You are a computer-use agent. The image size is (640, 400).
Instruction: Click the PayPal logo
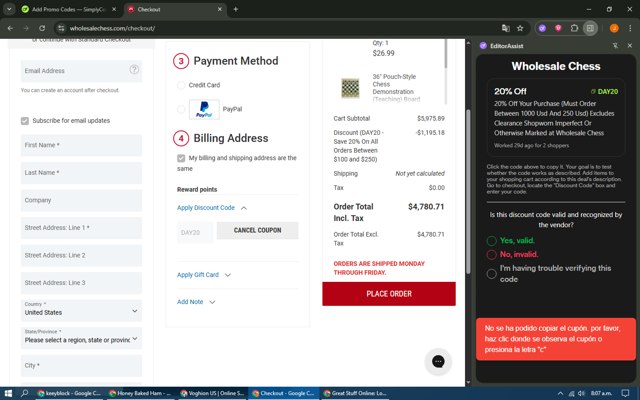pyautogui.click(x=204, y=109)
